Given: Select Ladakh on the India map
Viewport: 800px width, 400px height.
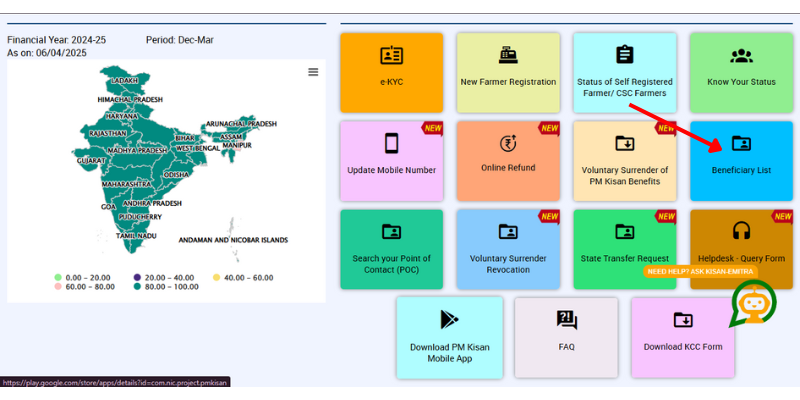Looking at the screenshot, I should tap(124, 81).
